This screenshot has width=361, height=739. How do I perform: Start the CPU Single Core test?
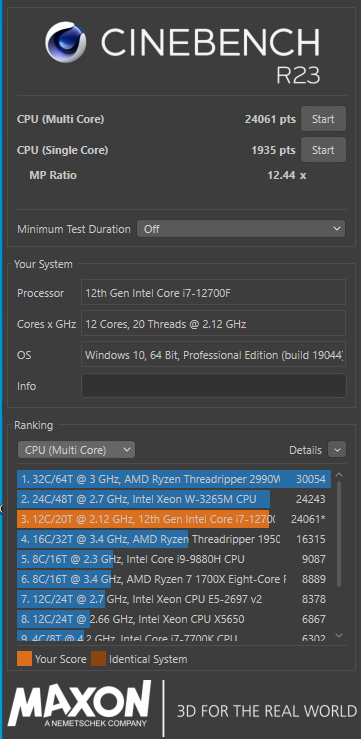pyautogui.click(x=323, y=150)
